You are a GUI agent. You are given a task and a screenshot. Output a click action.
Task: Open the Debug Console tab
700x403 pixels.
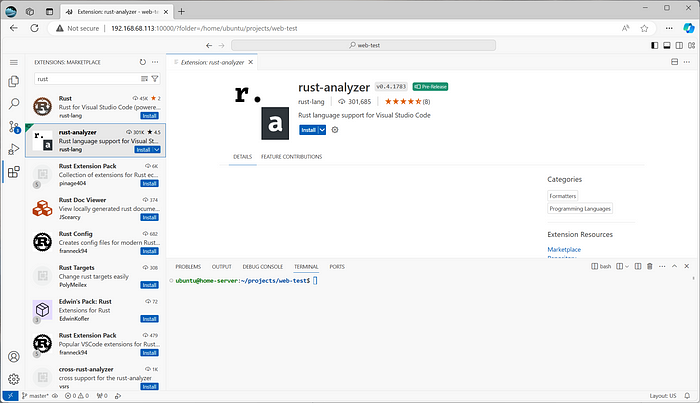[262, 267]
